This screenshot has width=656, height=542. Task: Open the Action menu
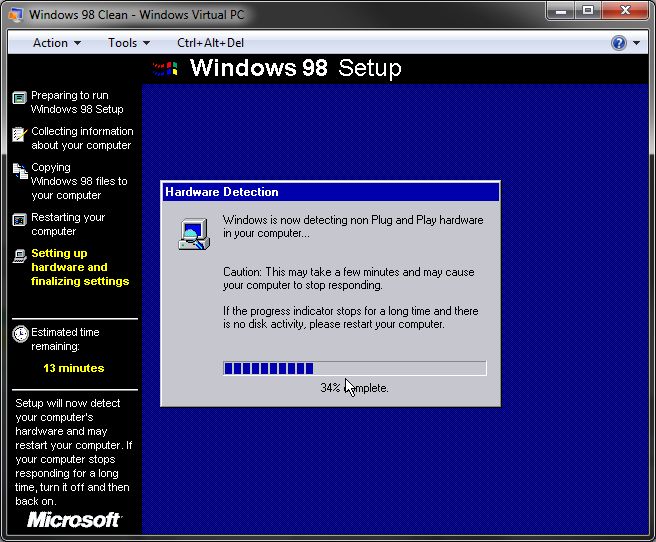tap(56, 43)
